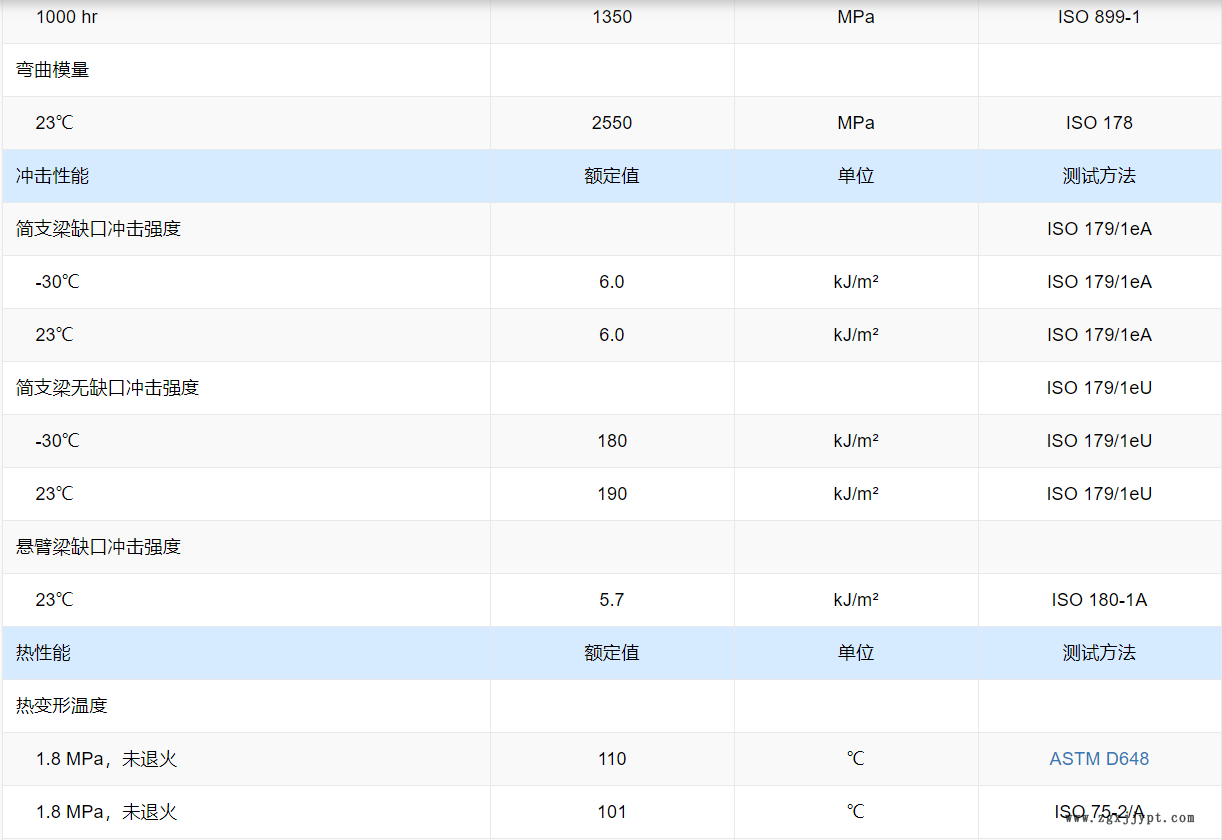The height and width of the screenshot is (840, 1222).
Task: Click the ℃ unit in the 110 row
Action: 856,759
